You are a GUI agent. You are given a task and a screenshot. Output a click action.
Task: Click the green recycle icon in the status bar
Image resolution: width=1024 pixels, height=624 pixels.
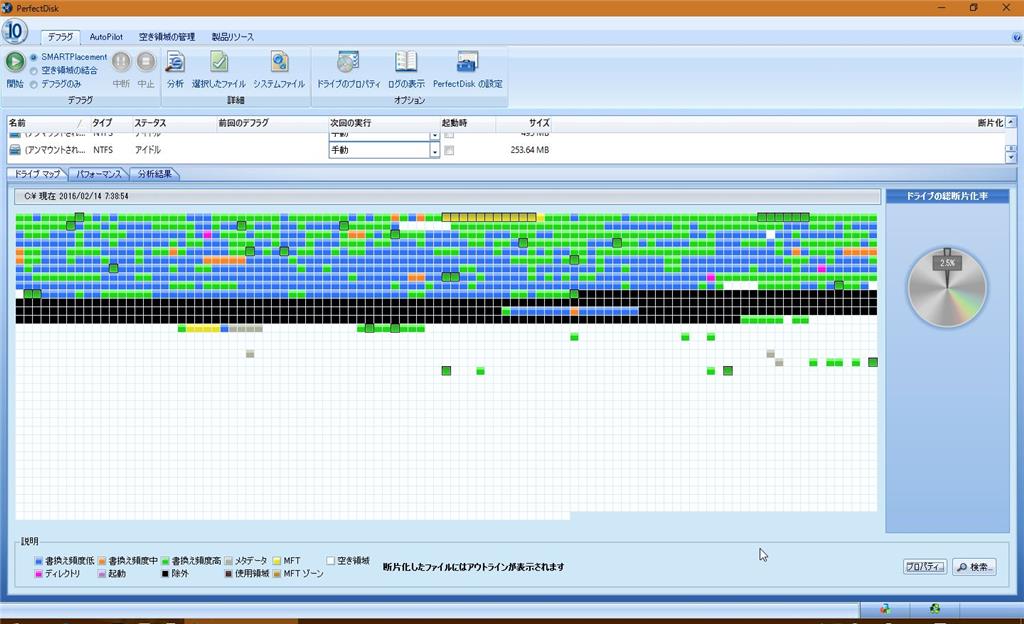935,609
